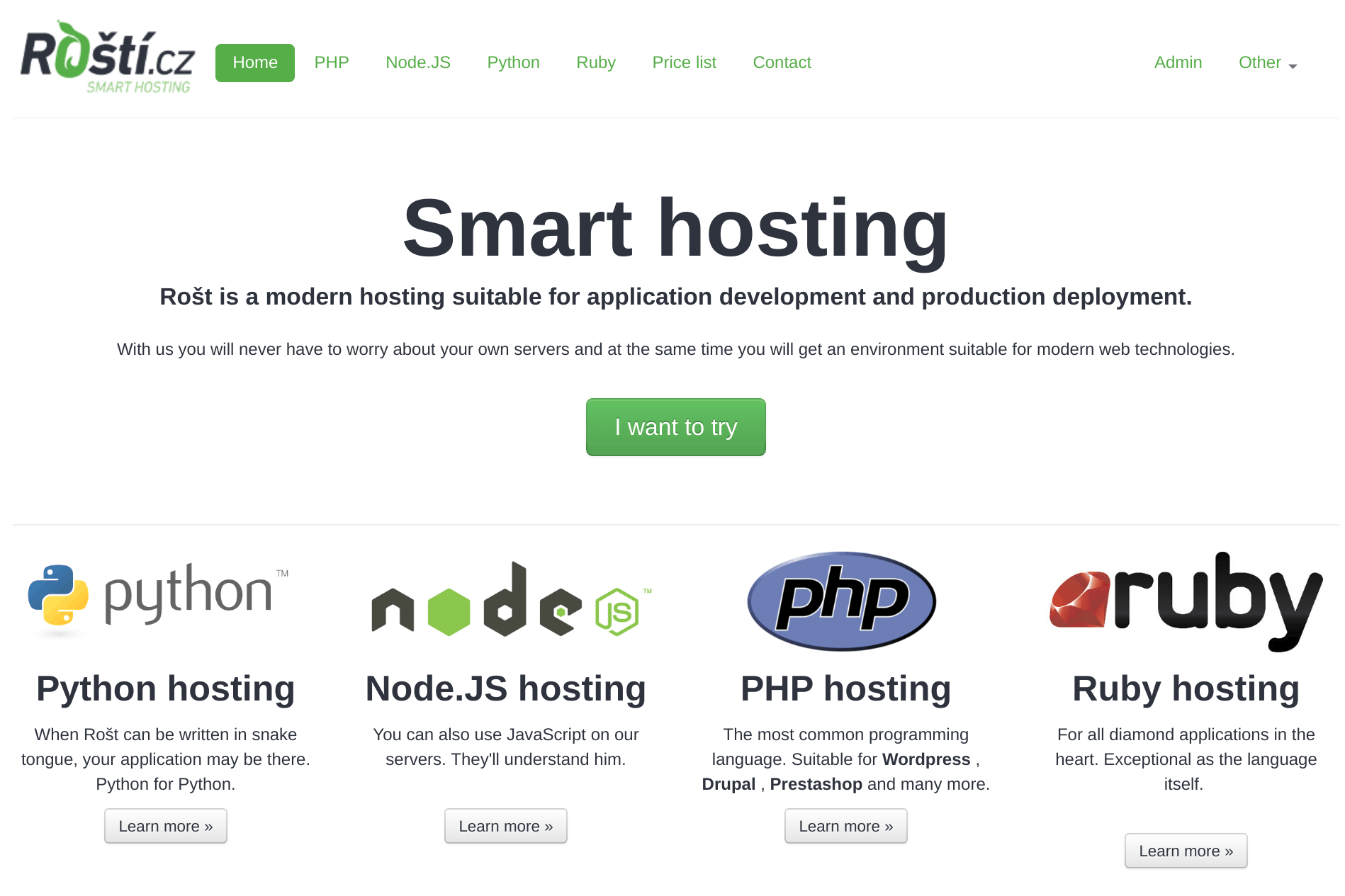
Task: Click the 'Node.JS hosting' heading
Action: click(506, 688)
